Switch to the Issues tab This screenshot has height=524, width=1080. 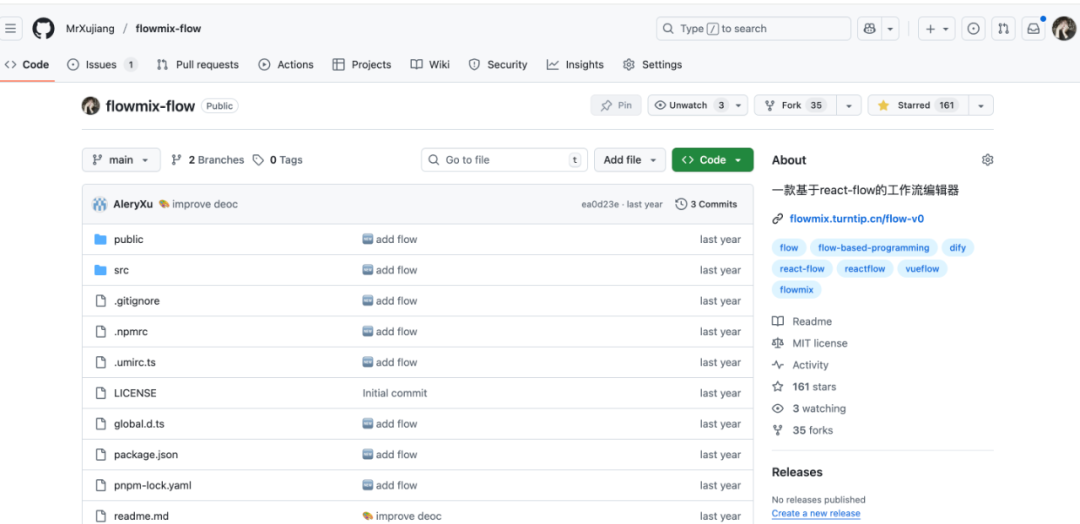click(x=102, y=65)
